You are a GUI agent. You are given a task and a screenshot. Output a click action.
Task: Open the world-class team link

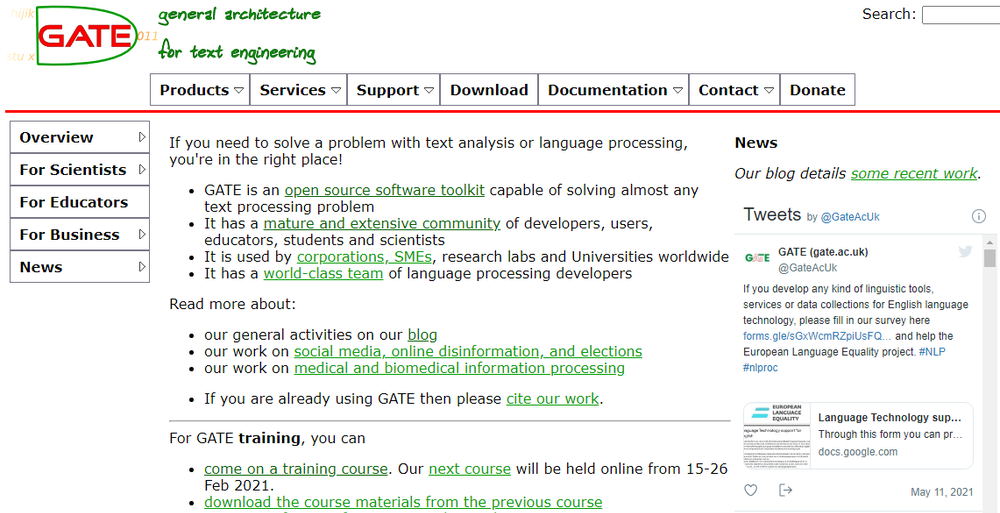tap(323, 274)
